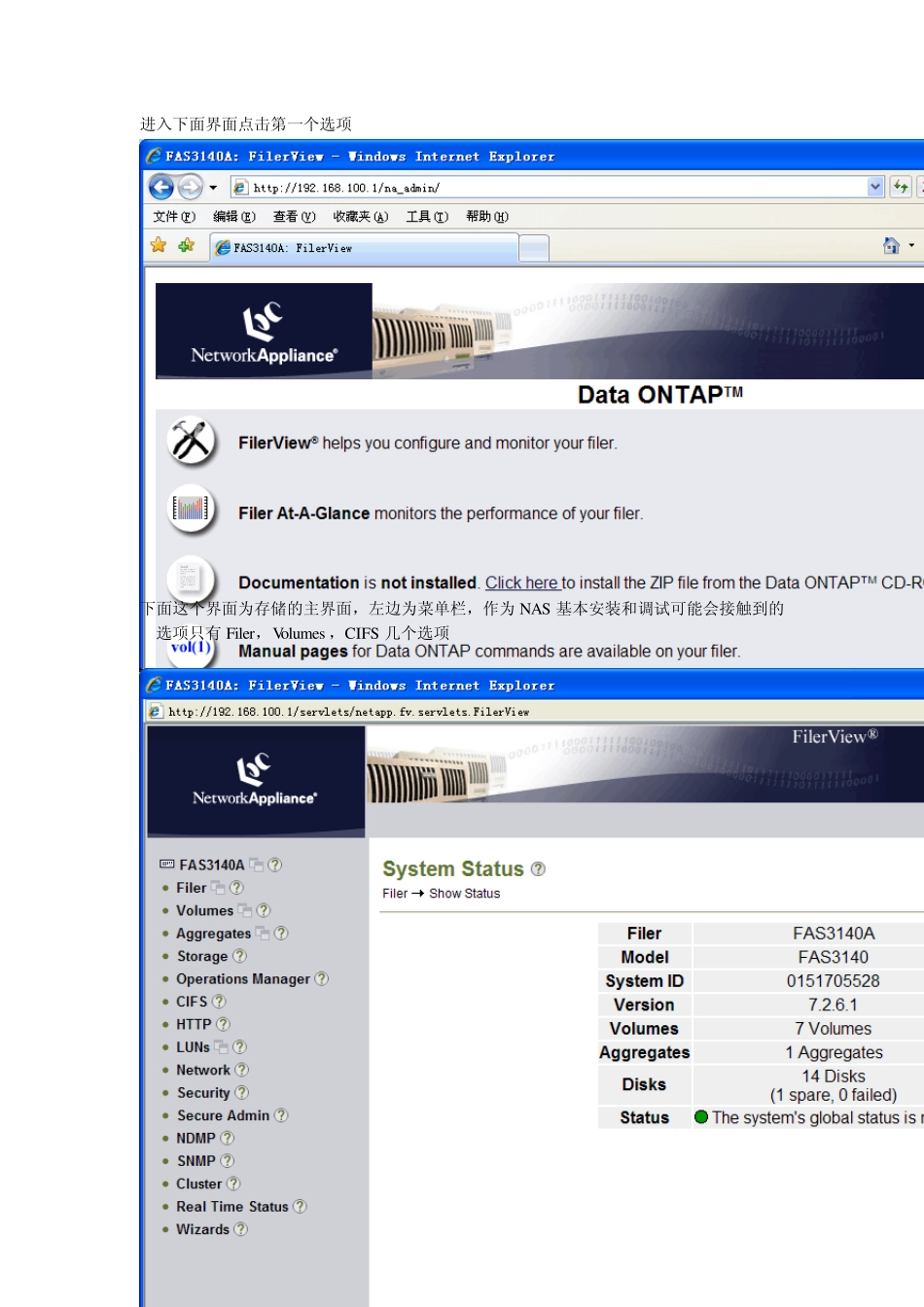Click the address bar with 192.168.100.1/na_admin/
This screenshot has height=1307, width=924.
[x=549, y=187]
